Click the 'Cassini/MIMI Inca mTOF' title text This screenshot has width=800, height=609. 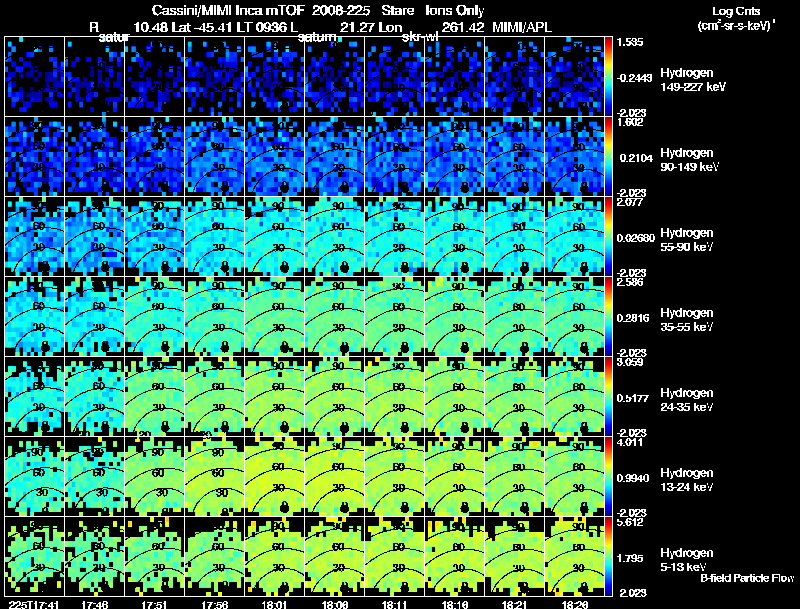click(x=228, y=10)
